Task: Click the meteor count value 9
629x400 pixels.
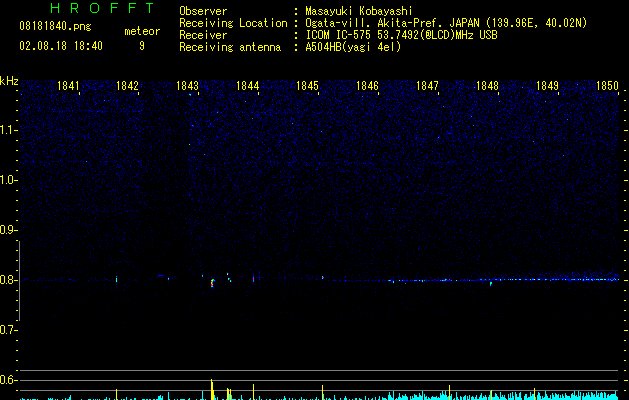Action: click(x=142, y=46)
